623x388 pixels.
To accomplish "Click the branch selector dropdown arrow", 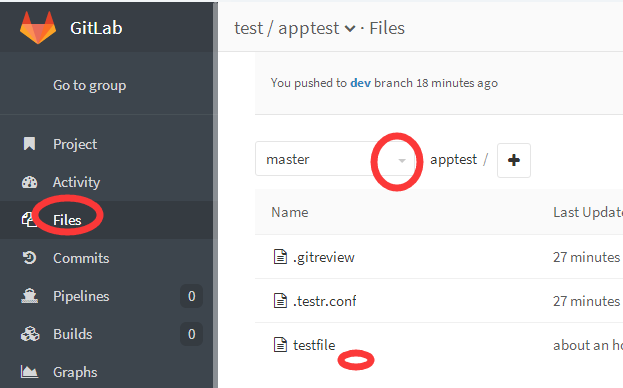I will click(402, 160).
